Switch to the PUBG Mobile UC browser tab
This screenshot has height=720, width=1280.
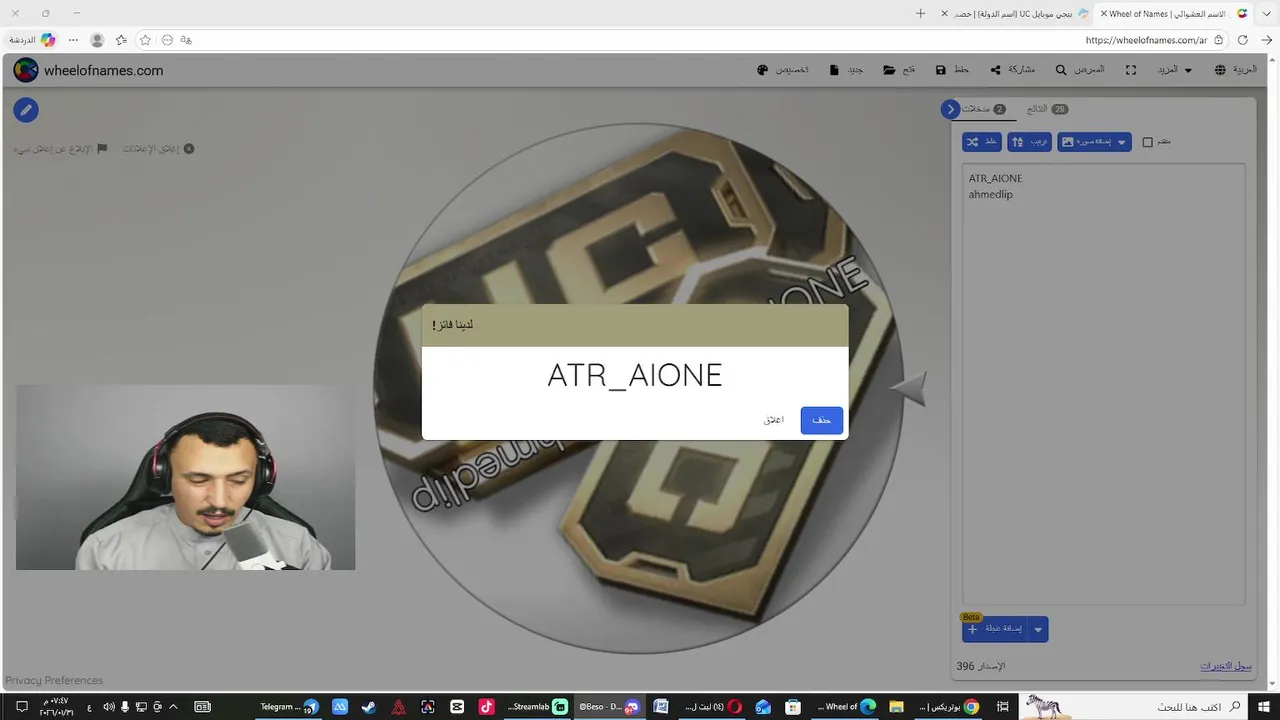[1016, 14]
